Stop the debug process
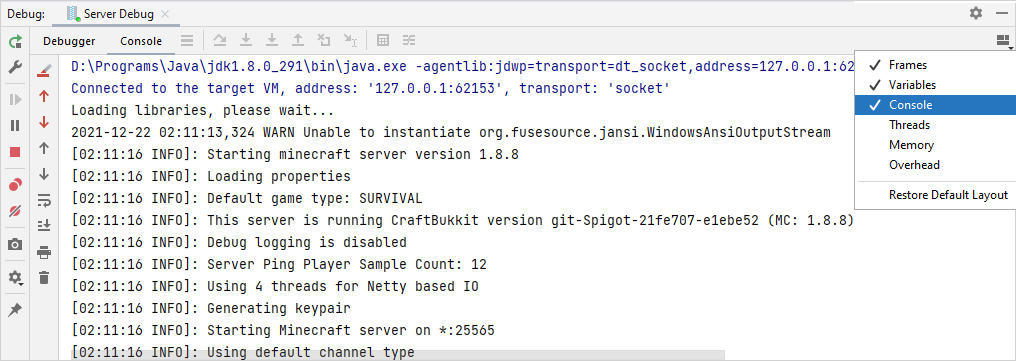 click(16, 152)
